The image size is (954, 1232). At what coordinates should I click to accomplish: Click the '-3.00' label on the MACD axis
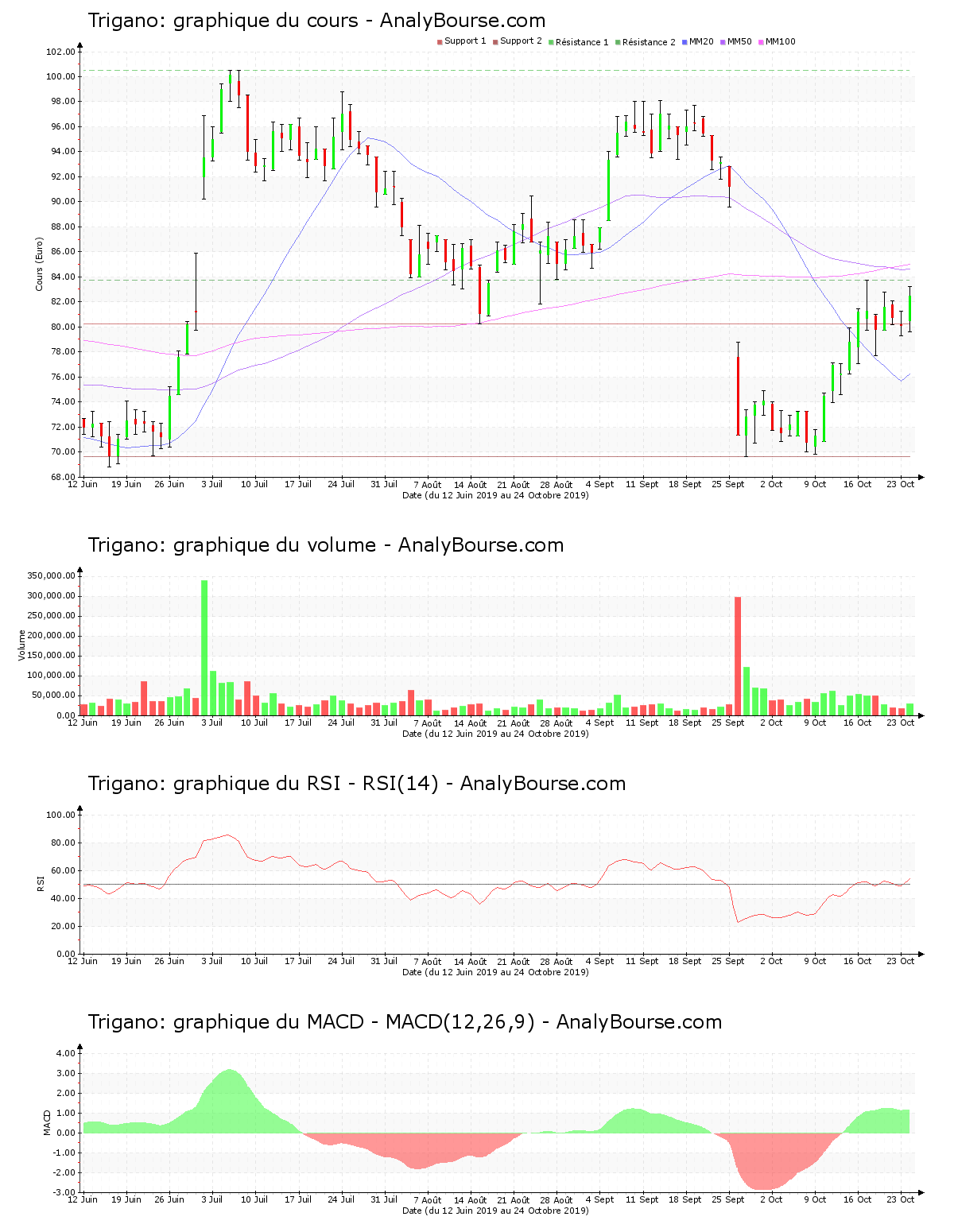(64, 1192)
